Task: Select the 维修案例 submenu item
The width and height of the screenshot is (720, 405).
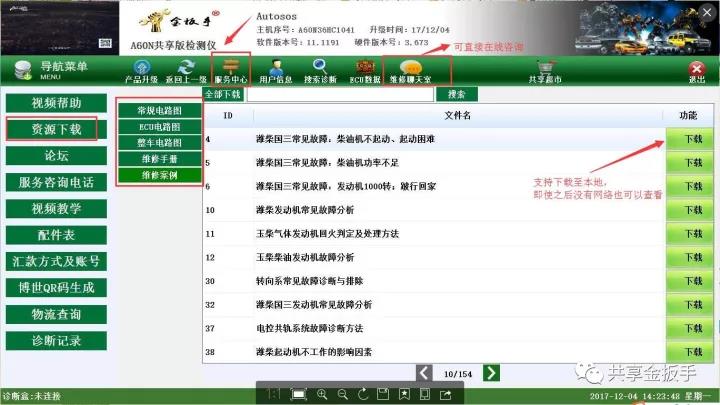Action: pyautogui.click(x=159, y=175)
